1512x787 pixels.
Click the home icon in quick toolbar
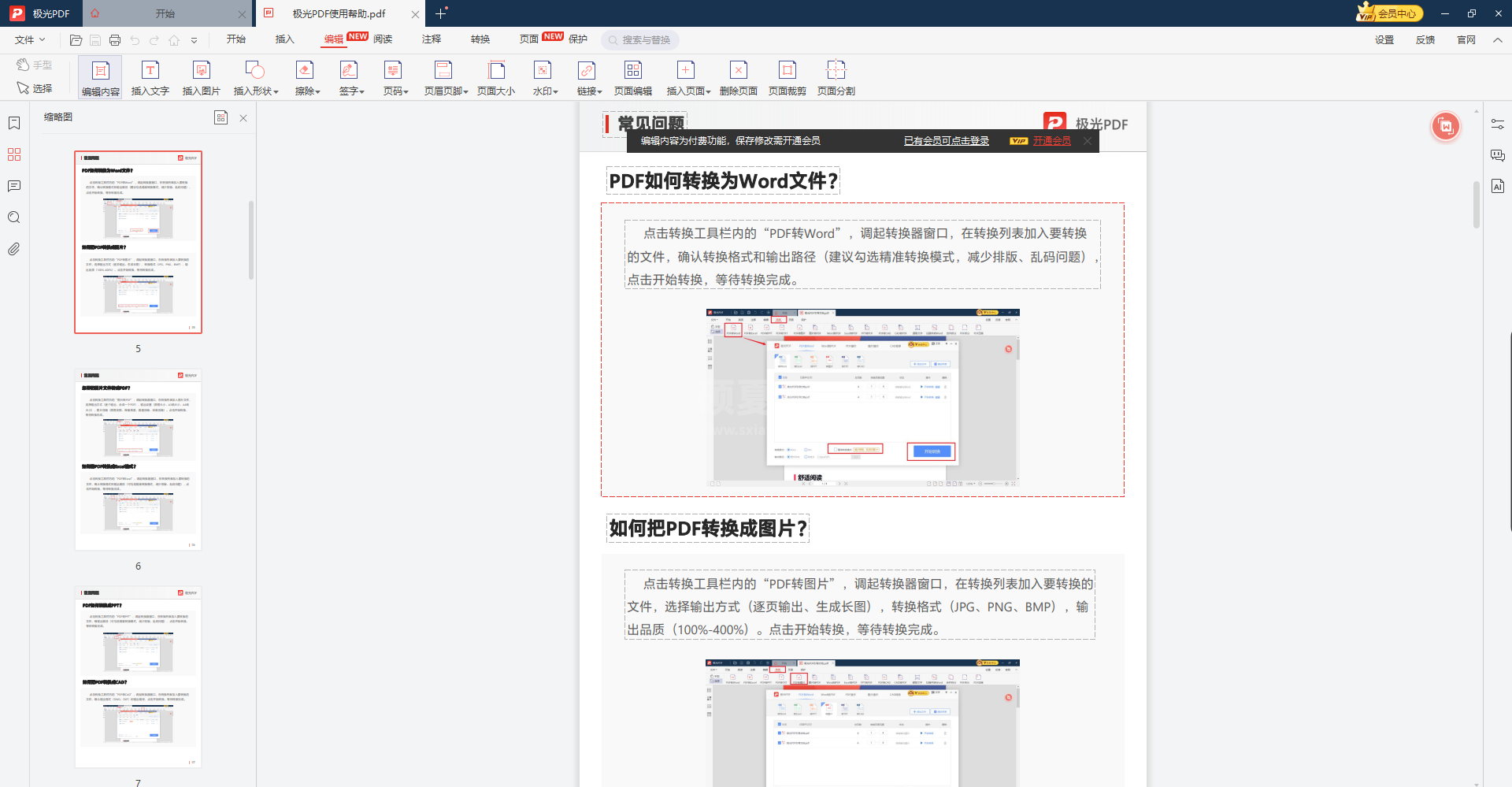pos(174,39)
